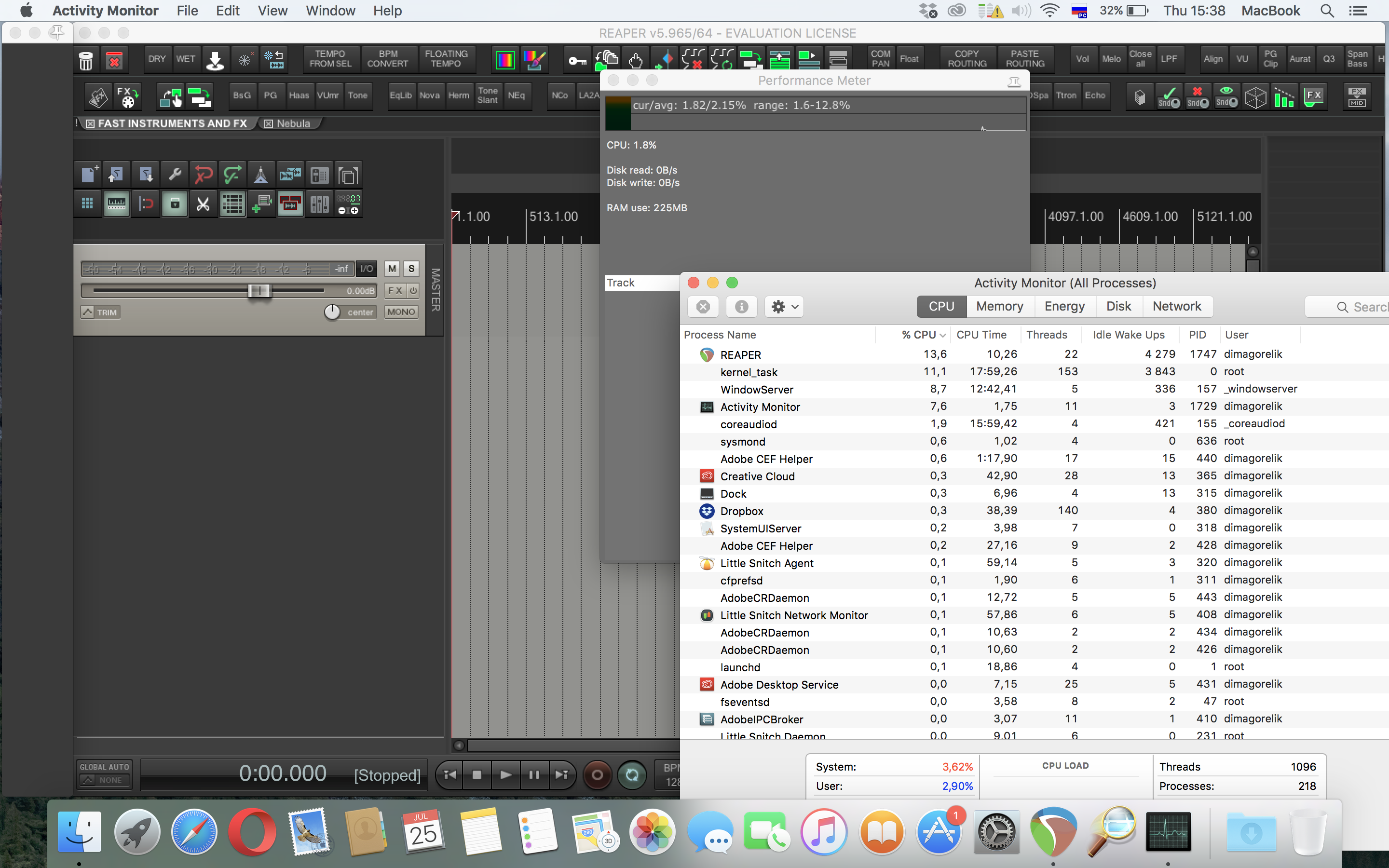
Task: Open the gear action dropdown
Action: point(784,307)
